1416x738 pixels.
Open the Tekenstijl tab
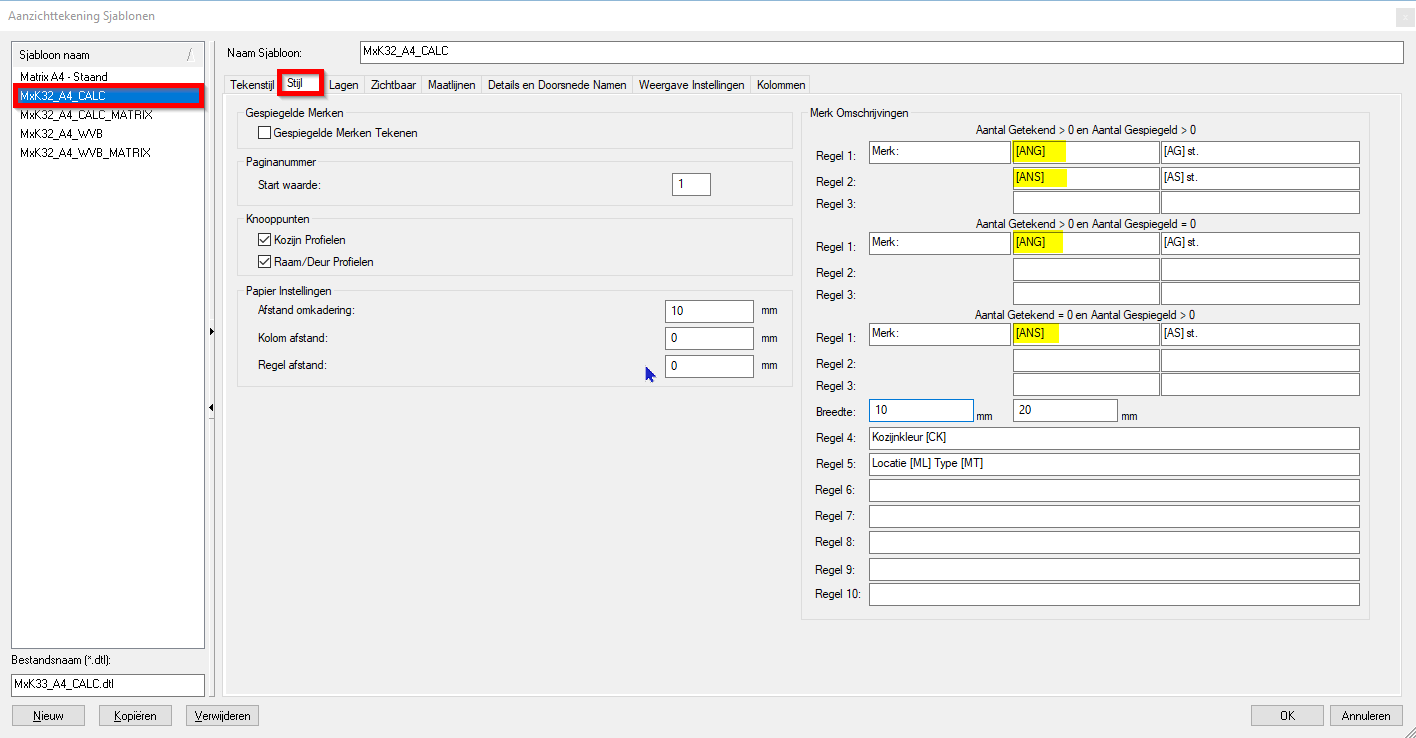tap(252, 85)
